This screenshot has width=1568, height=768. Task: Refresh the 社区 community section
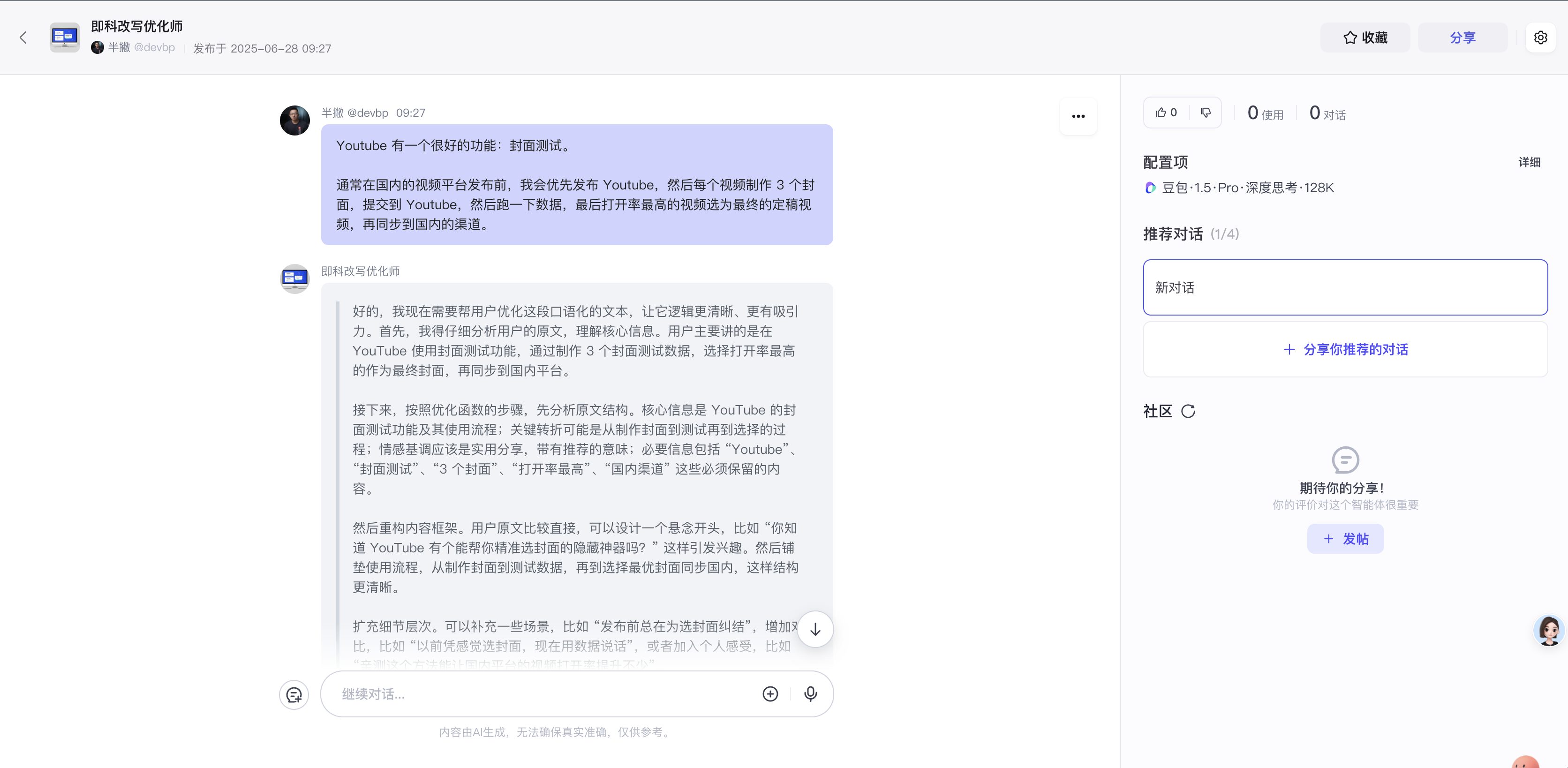click(x=1188, y=411)
